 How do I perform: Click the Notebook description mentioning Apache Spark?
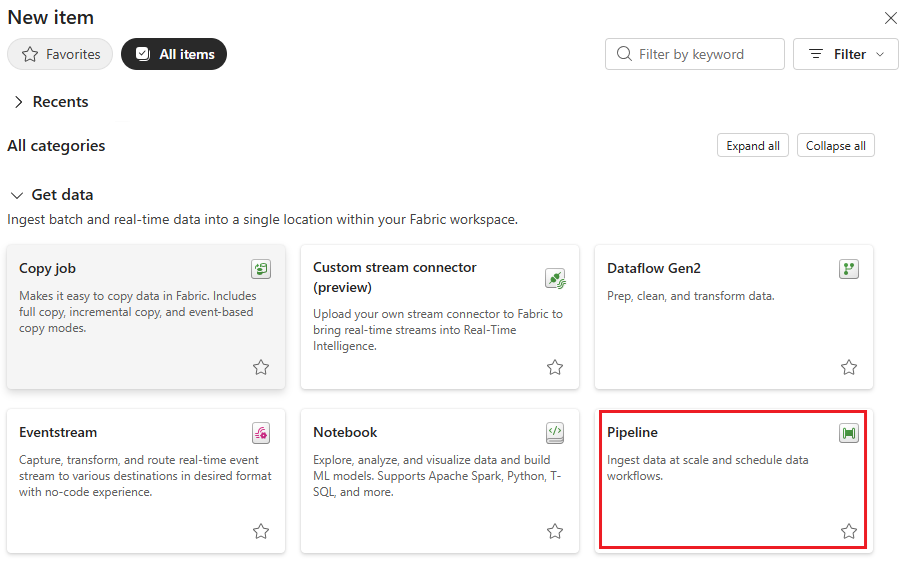[437, 476]
